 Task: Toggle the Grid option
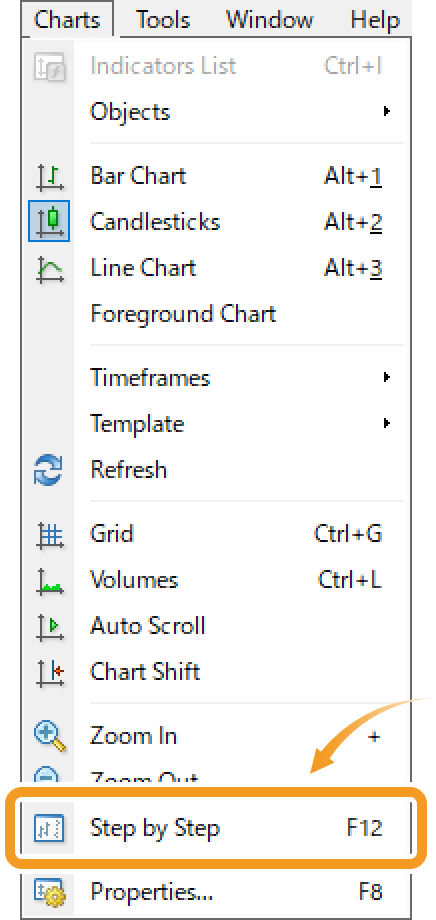tap(217, 535)
